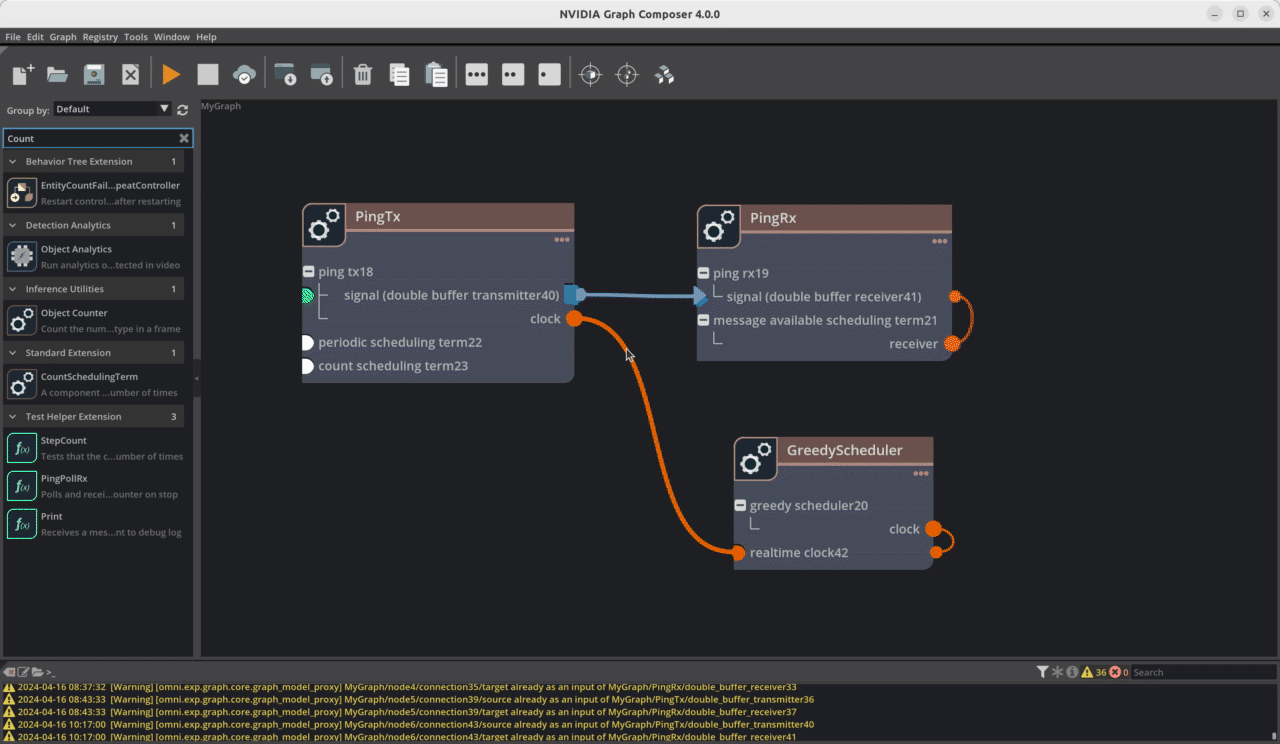Open the three-dot menu on PingTx node
This screenshot has width=1280, height=744.
click(562, 240)
